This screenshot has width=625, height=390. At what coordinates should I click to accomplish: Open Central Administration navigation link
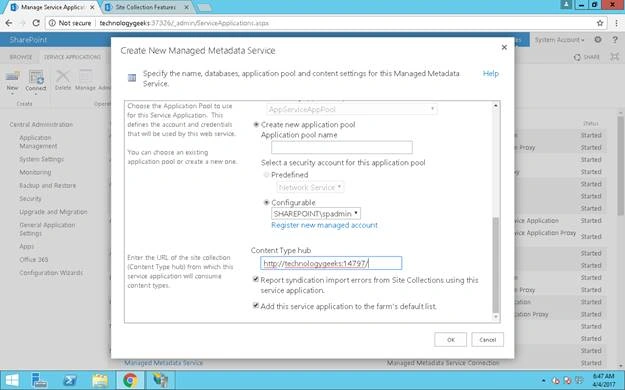click(x=41, y=124)
